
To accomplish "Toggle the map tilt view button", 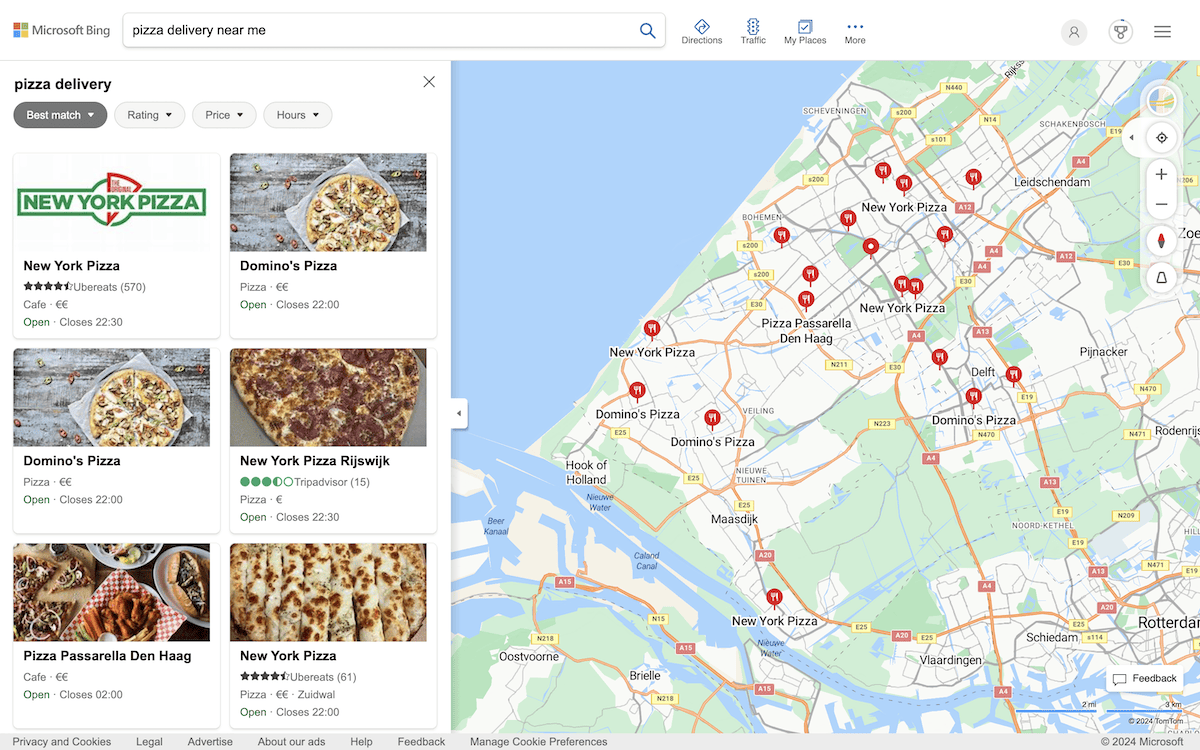I will tap(1161, 278).
